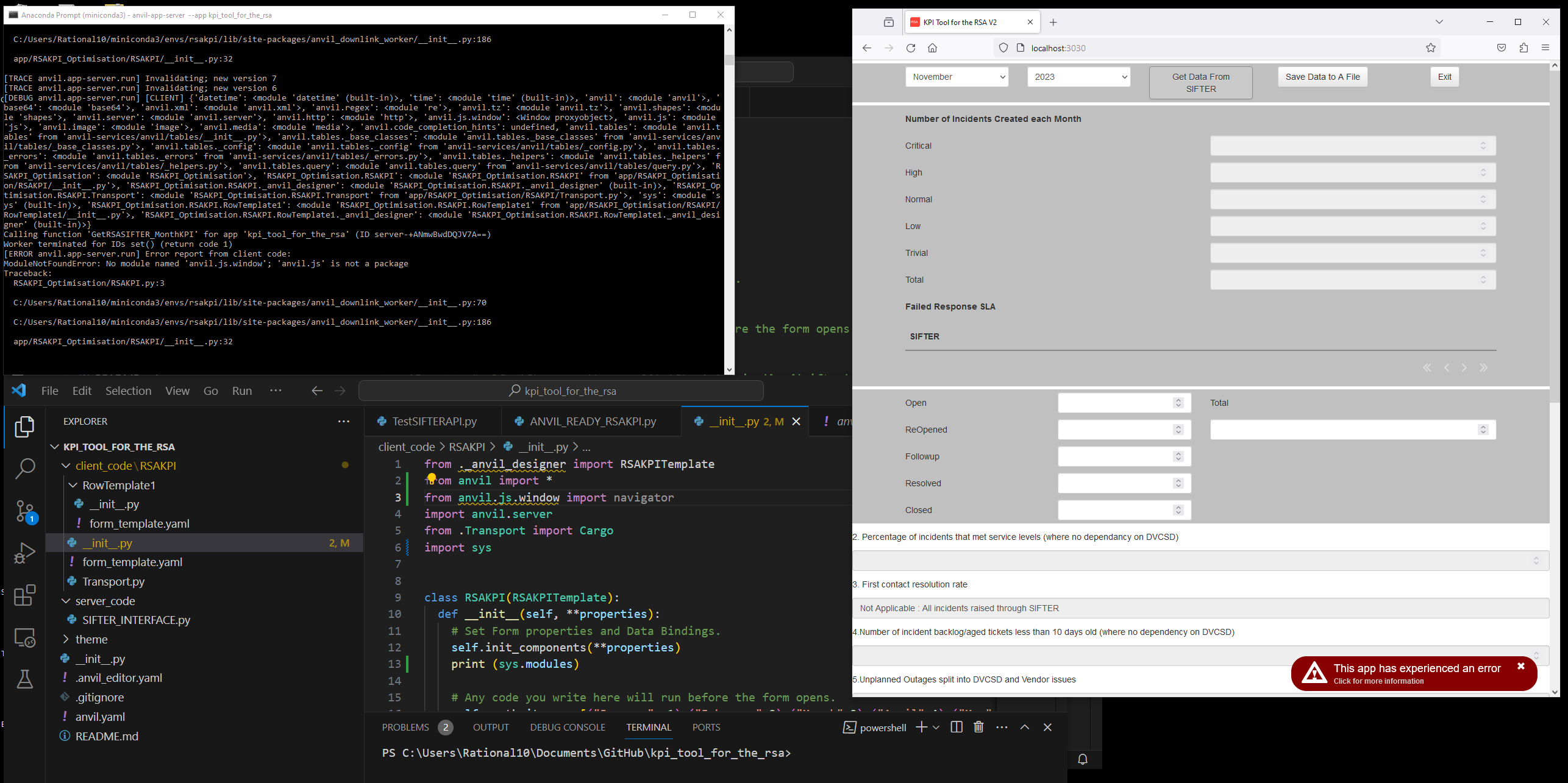Jump to first page of SIFTER table
This screenshot has height=783, width=1568.
click(x=1427, y=367)
